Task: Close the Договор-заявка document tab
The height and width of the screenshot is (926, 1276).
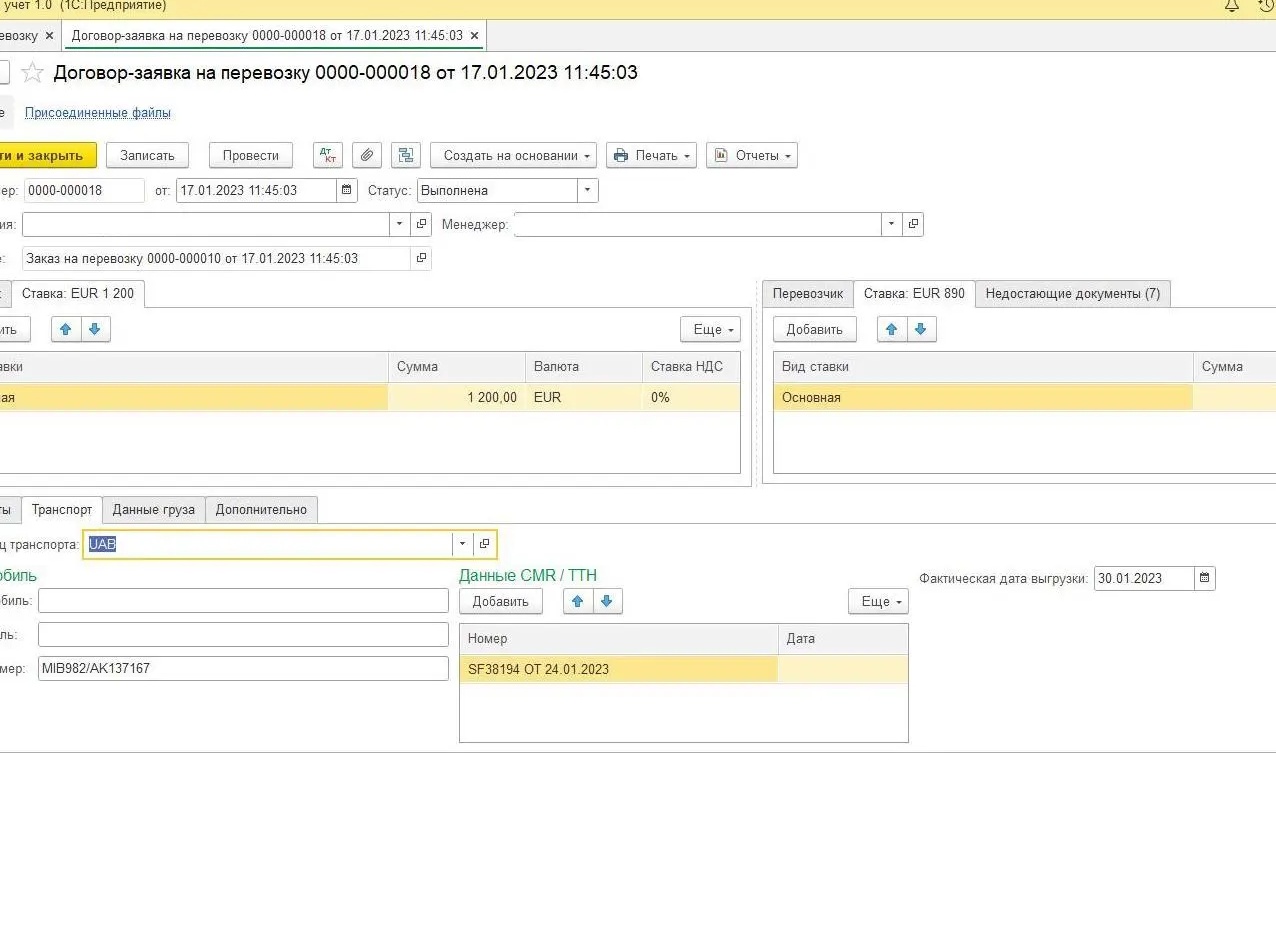Action: pyautogui.click(x=475, y=36)
